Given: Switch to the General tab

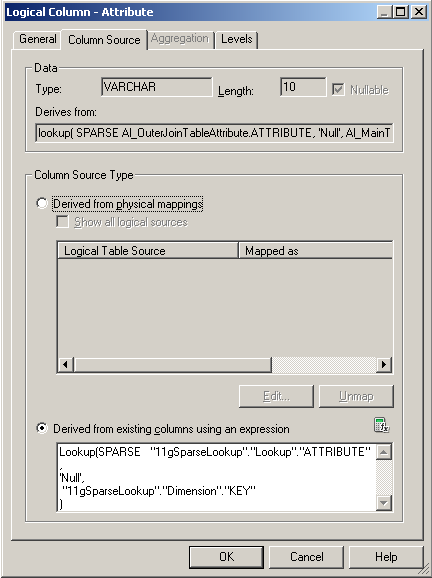Looking at the screenshot, I should 38,39.
